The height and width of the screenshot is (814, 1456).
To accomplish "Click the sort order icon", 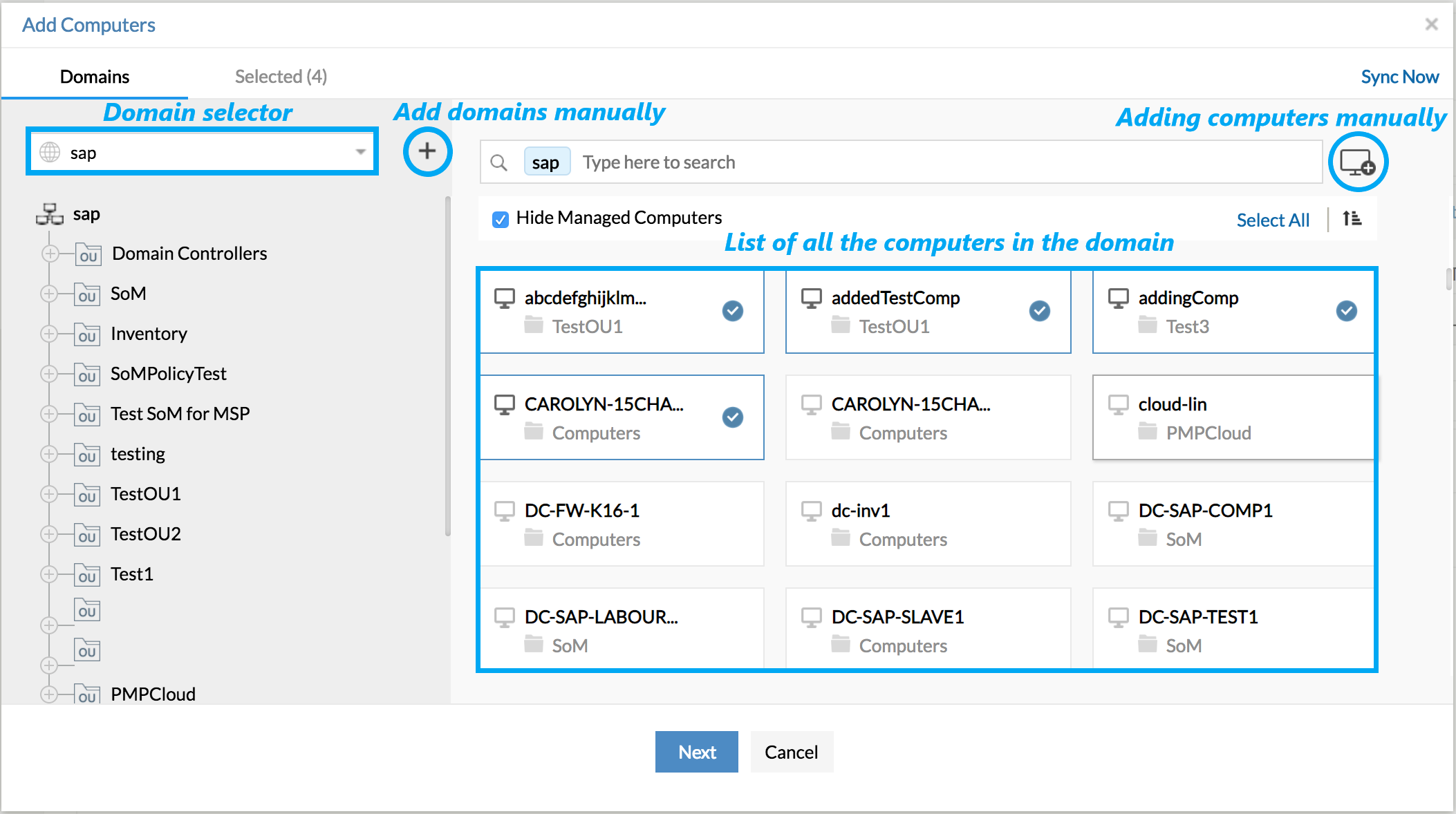I will tap(1352, 219).
